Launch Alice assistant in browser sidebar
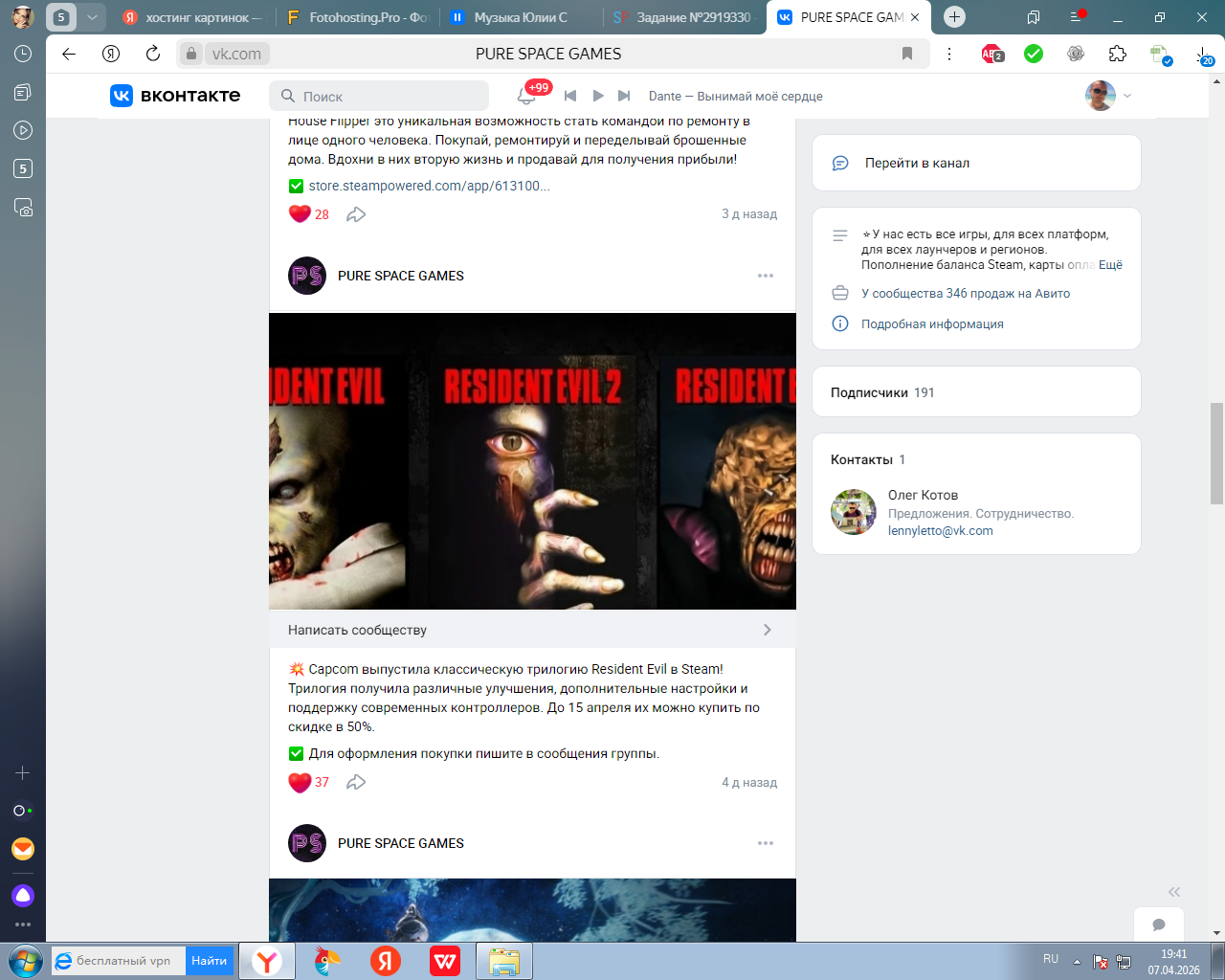The height and width of the screenshot is (980, 1225). [x=23, y=896]
